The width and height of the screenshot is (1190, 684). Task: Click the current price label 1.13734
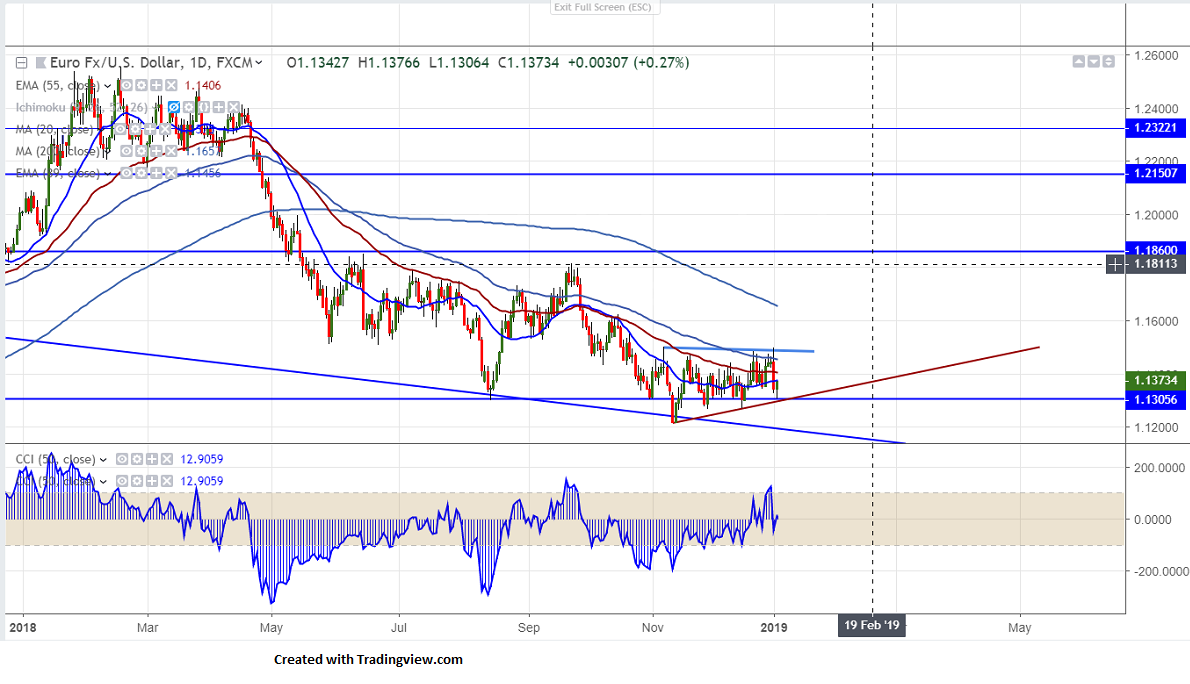coord(1155,380)
